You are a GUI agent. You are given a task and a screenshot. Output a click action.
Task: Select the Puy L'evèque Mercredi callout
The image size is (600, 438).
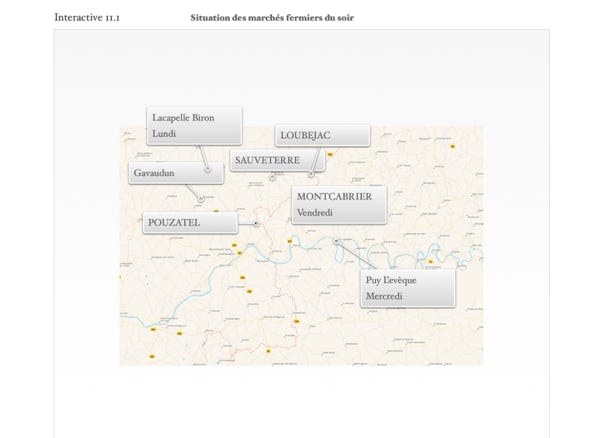pos(407,288)
